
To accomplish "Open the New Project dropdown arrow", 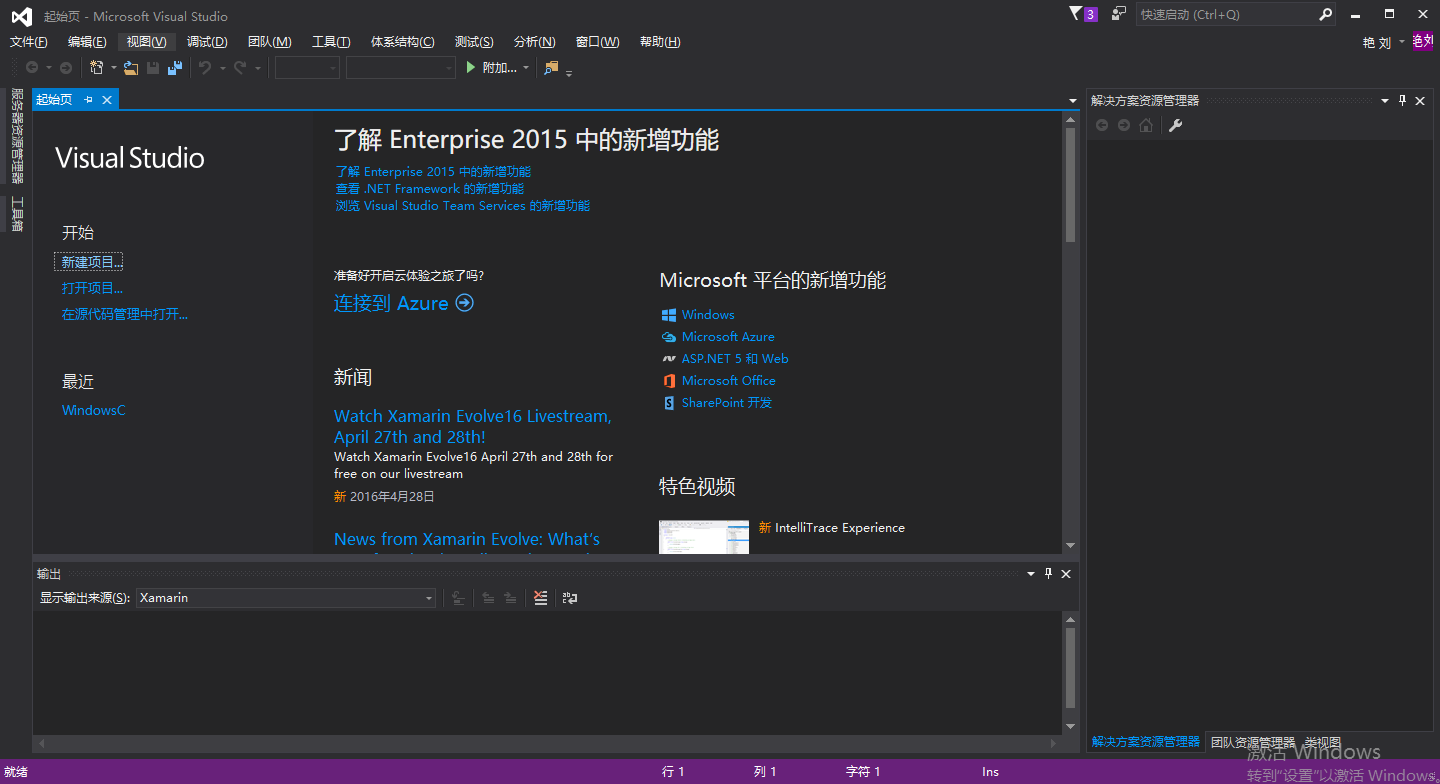I will (x=113, y=68).
